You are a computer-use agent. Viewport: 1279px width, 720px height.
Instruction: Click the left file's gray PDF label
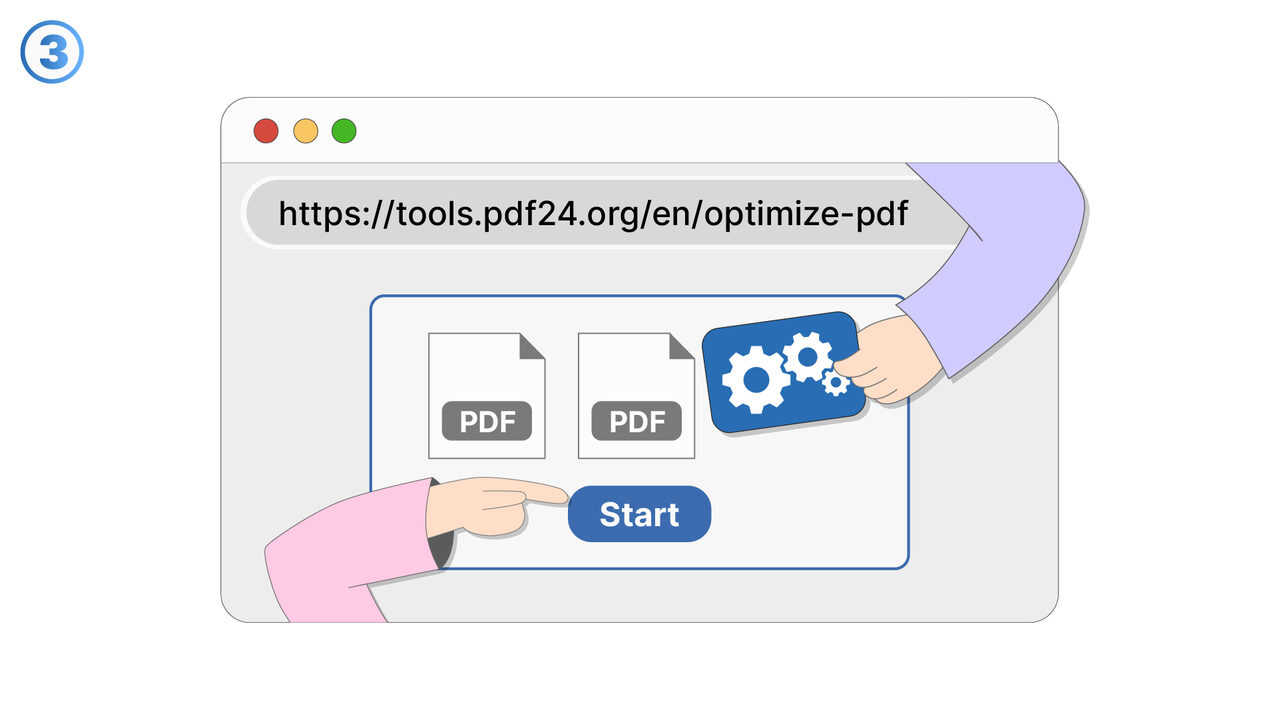(487, 422)
